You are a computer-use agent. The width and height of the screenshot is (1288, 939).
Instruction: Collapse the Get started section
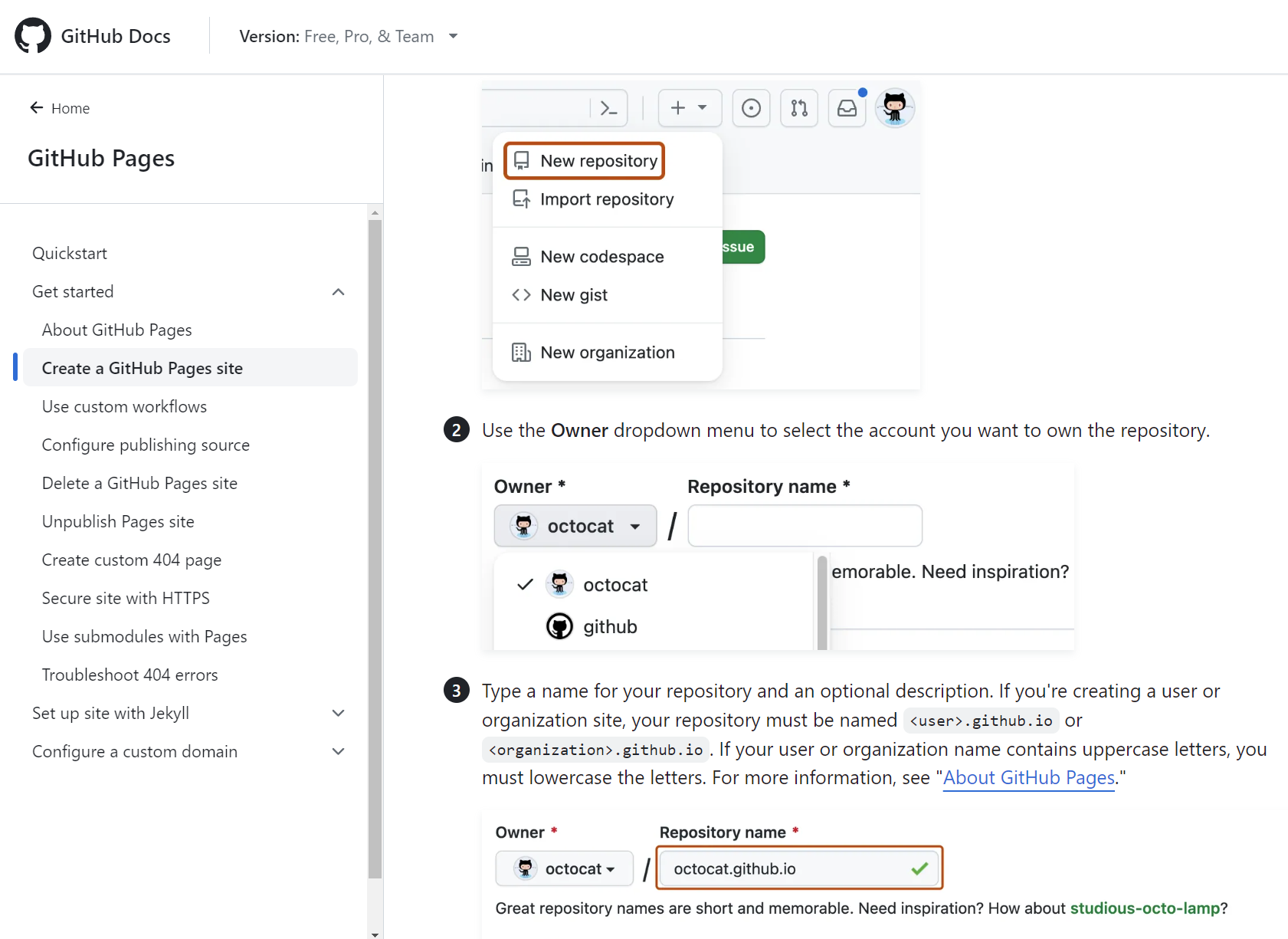(338, 292)
